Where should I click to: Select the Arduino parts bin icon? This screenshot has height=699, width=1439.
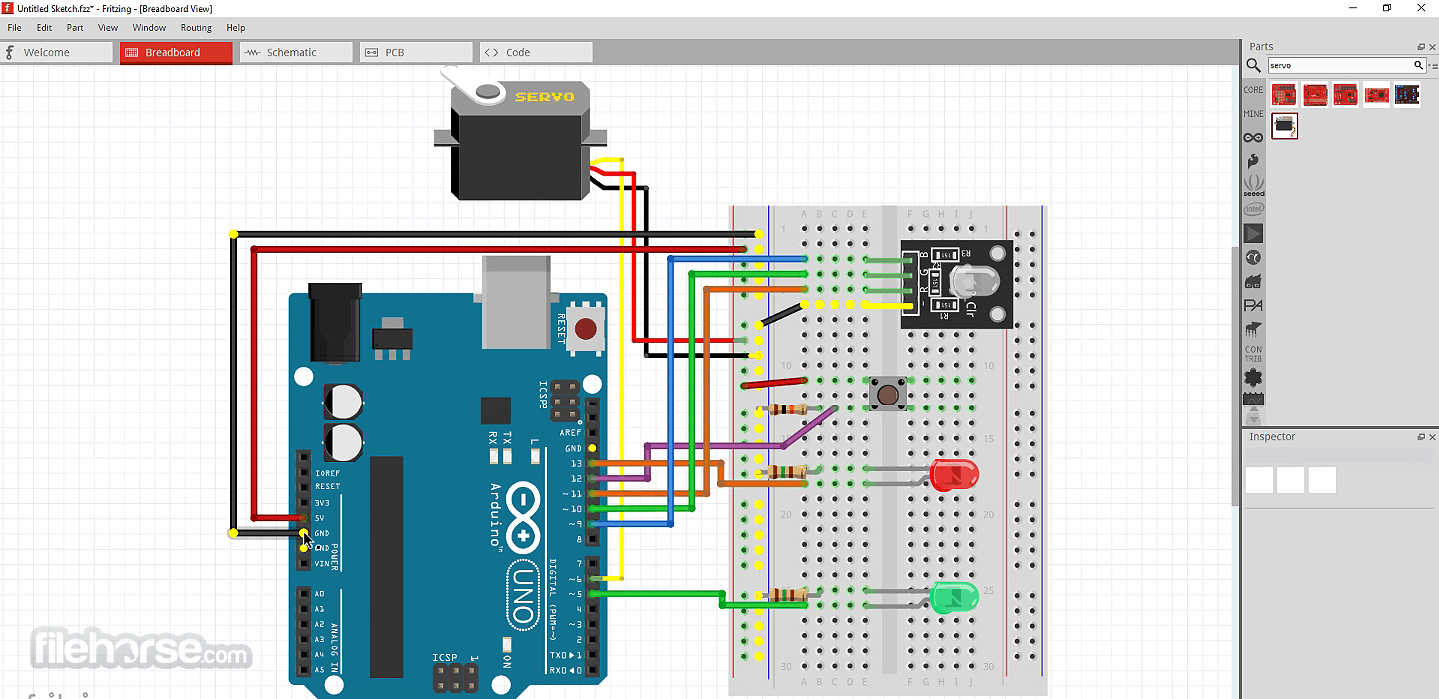pyautogui.click(x=1253, y=137)
